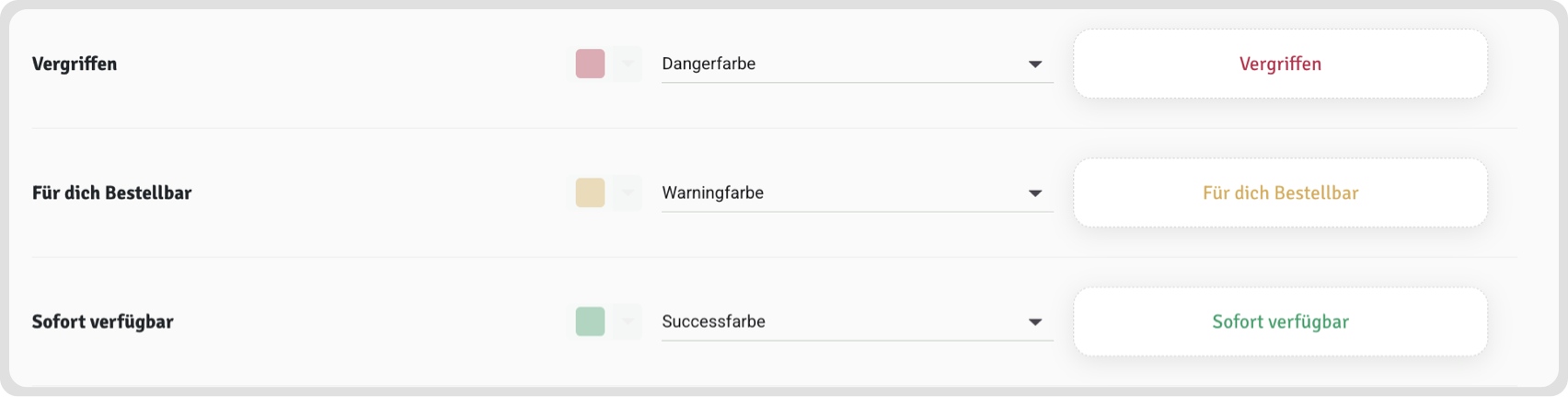Click the black arrow of Dangerfarbe select
Image resolution: width=1568 pixels, height=397 pixels.
click(x=1035, y=64)
